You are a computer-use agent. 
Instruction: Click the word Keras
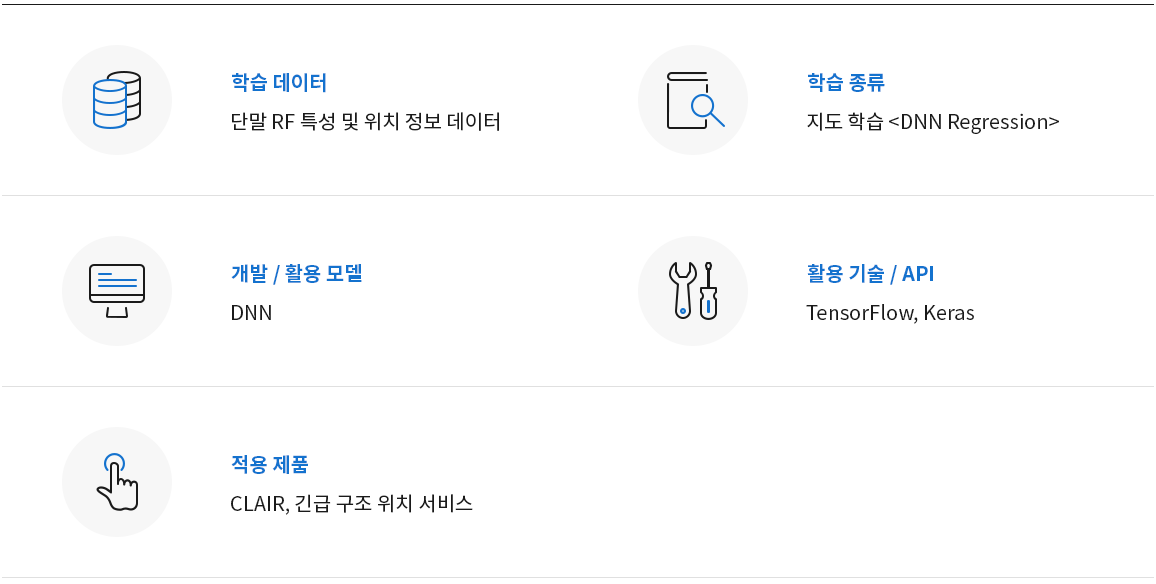pos(949,313)
